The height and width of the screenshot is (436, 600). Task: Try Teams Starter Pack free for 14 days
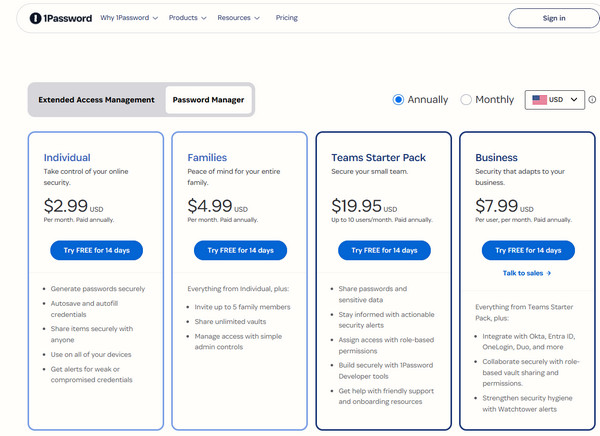click(x=384, y=250)
